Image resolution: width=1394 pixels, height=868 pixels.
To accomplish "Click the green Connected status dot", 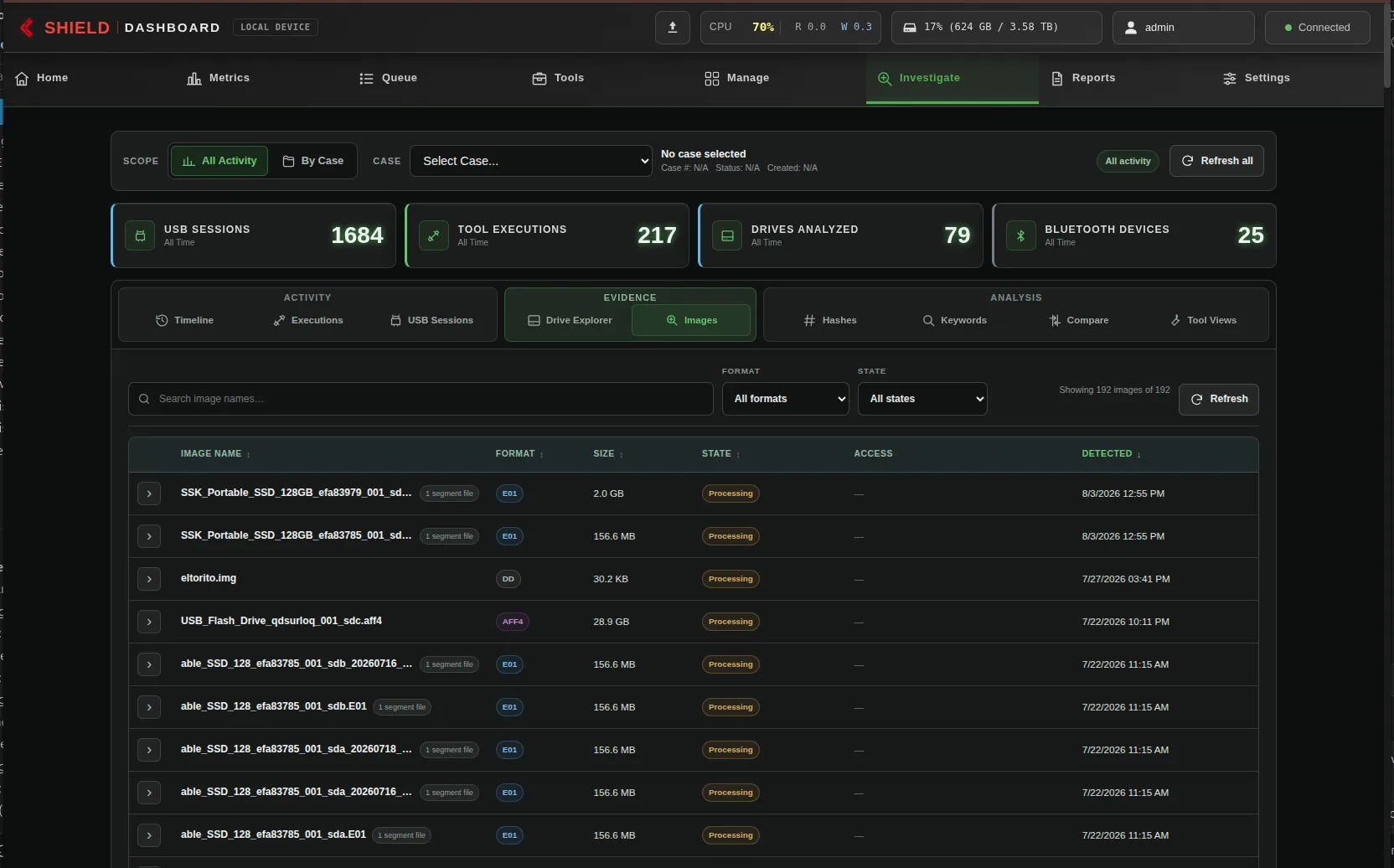I will click(x=1288, y=28).
